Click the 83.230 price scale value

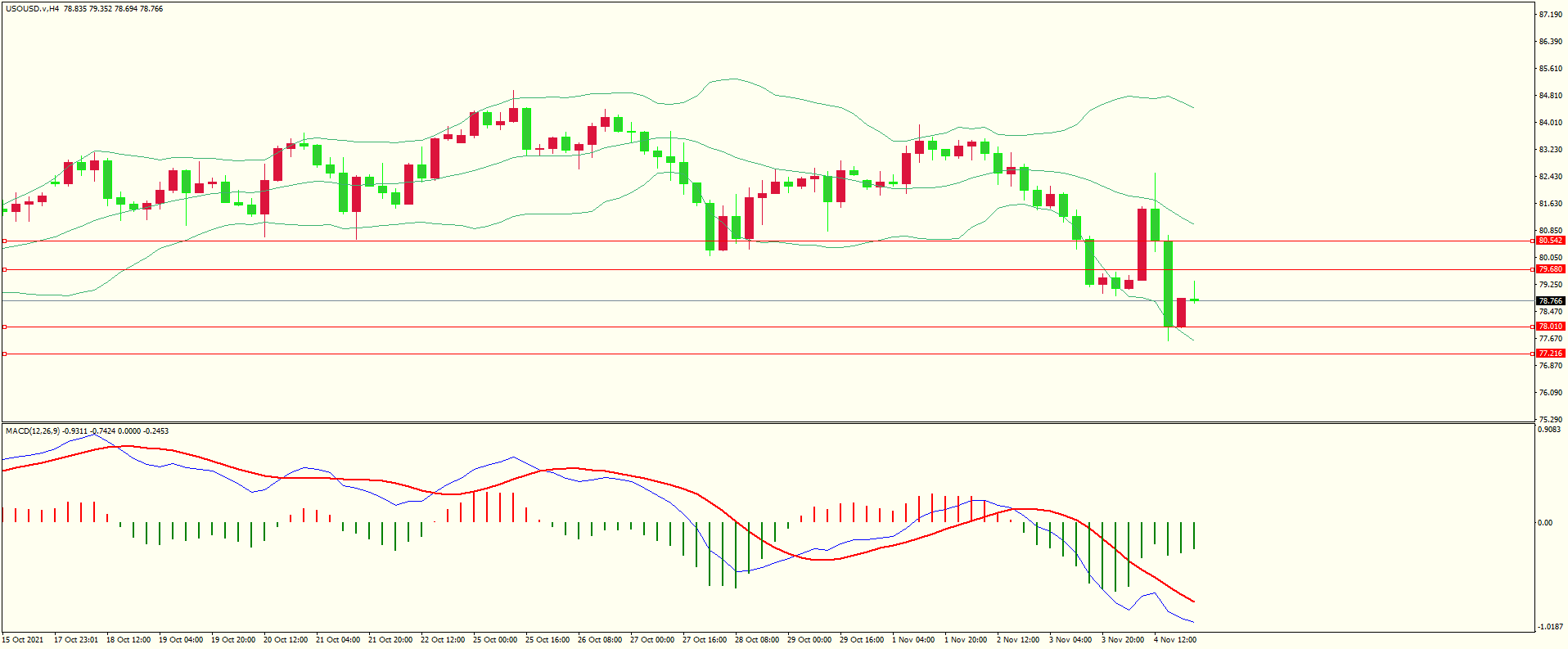click(x=1550, y=150)
